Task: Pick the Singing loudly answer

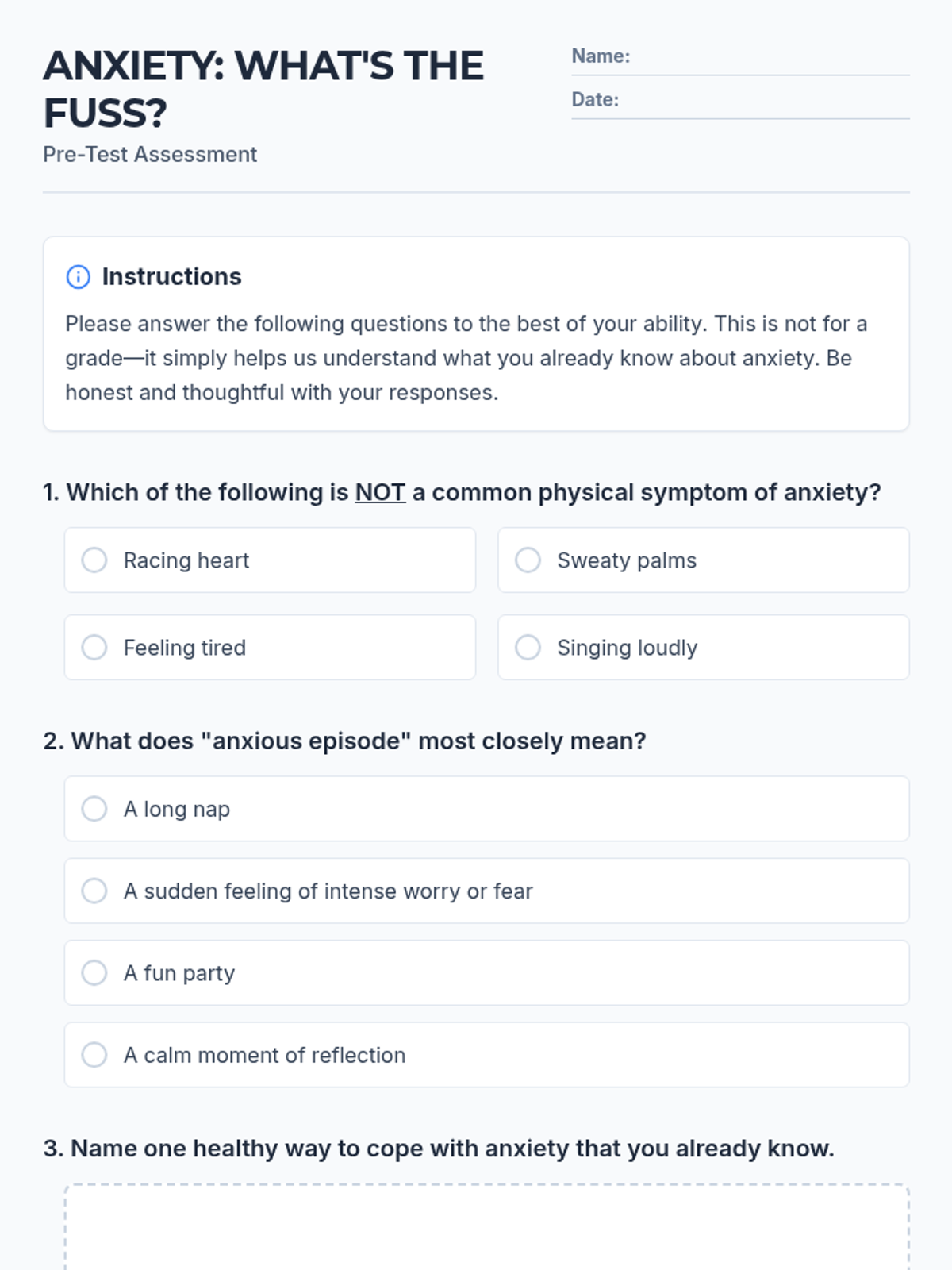Action: [528, 648]
